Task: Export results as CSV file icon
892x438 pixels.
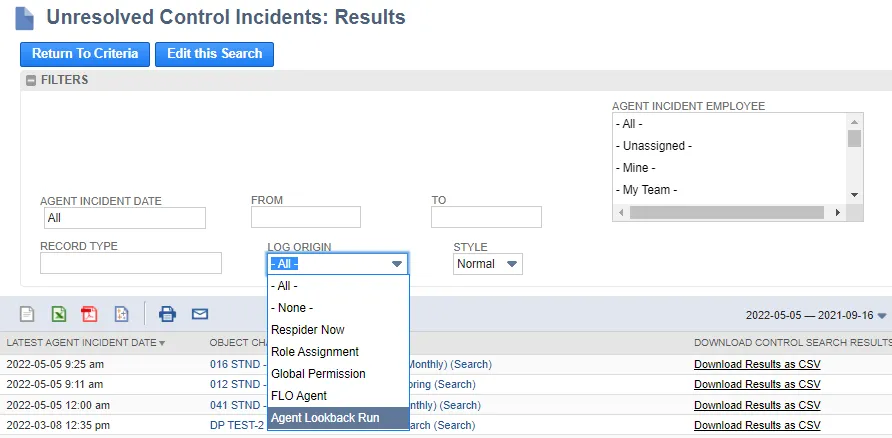Action: pyautogui.click(x=27, y=314)
